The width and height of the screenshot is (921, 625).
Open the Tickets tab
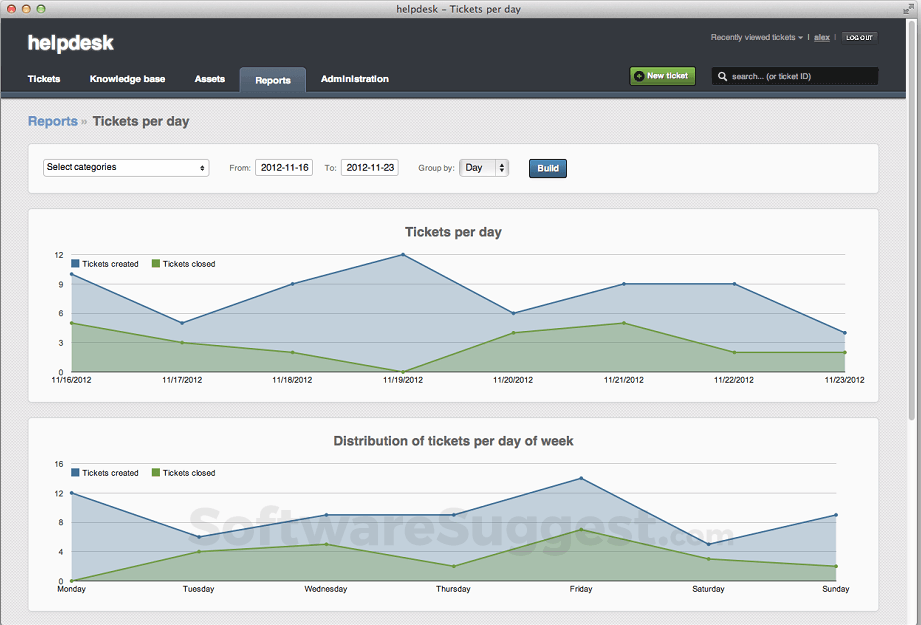44,79
